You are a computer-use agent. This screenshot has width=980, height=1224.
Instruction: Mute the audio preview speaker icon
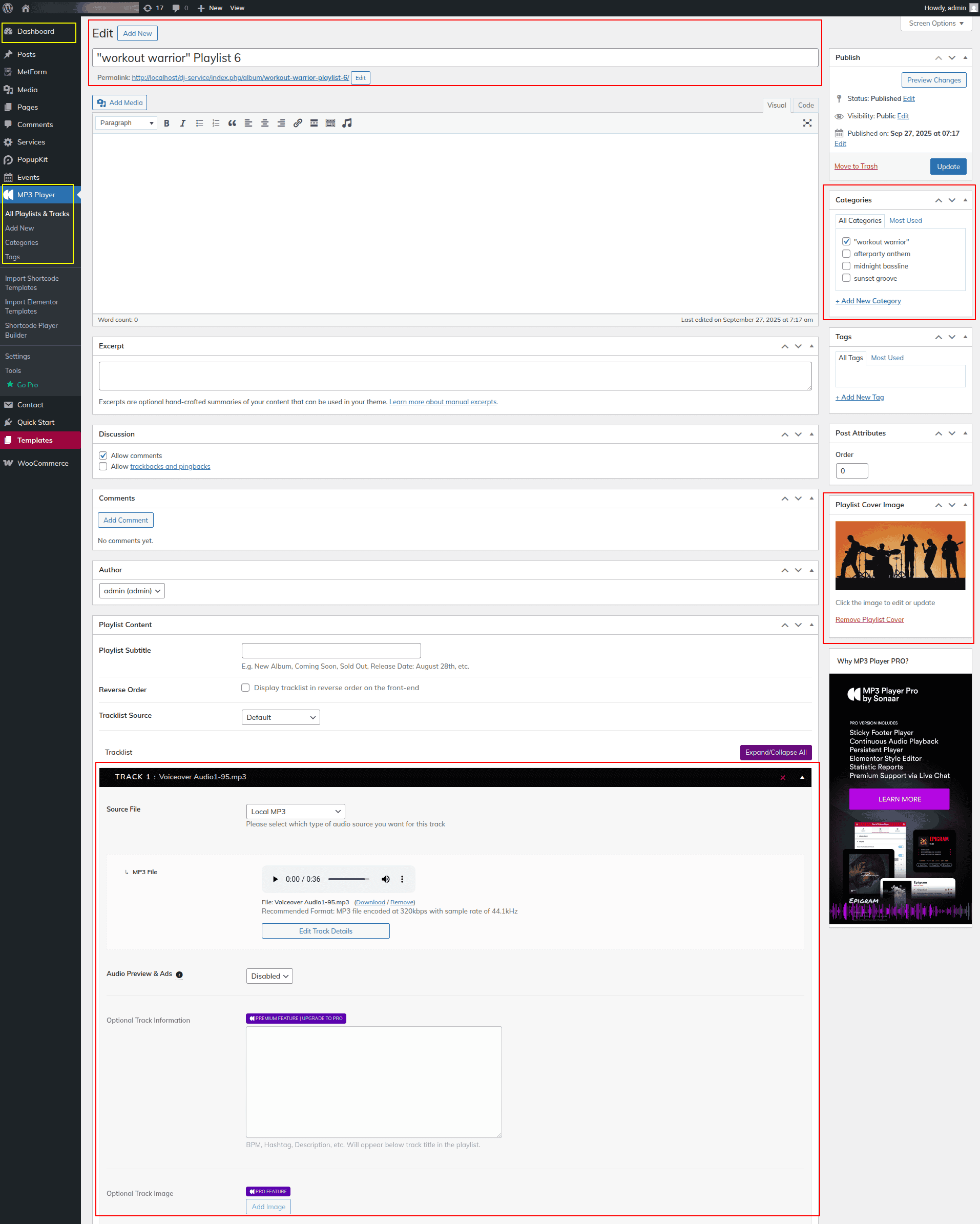coord(386,879)
